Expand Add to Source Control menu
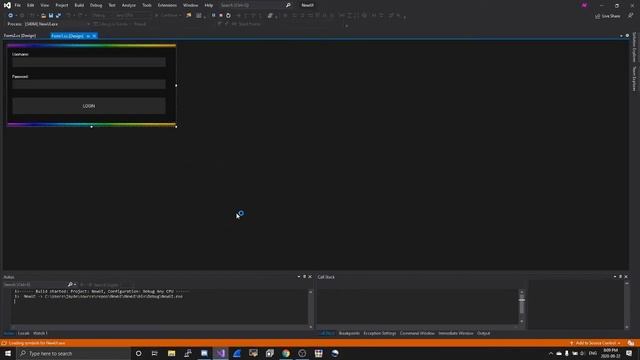This screenshot has width=640, height=360. point(596,343)
